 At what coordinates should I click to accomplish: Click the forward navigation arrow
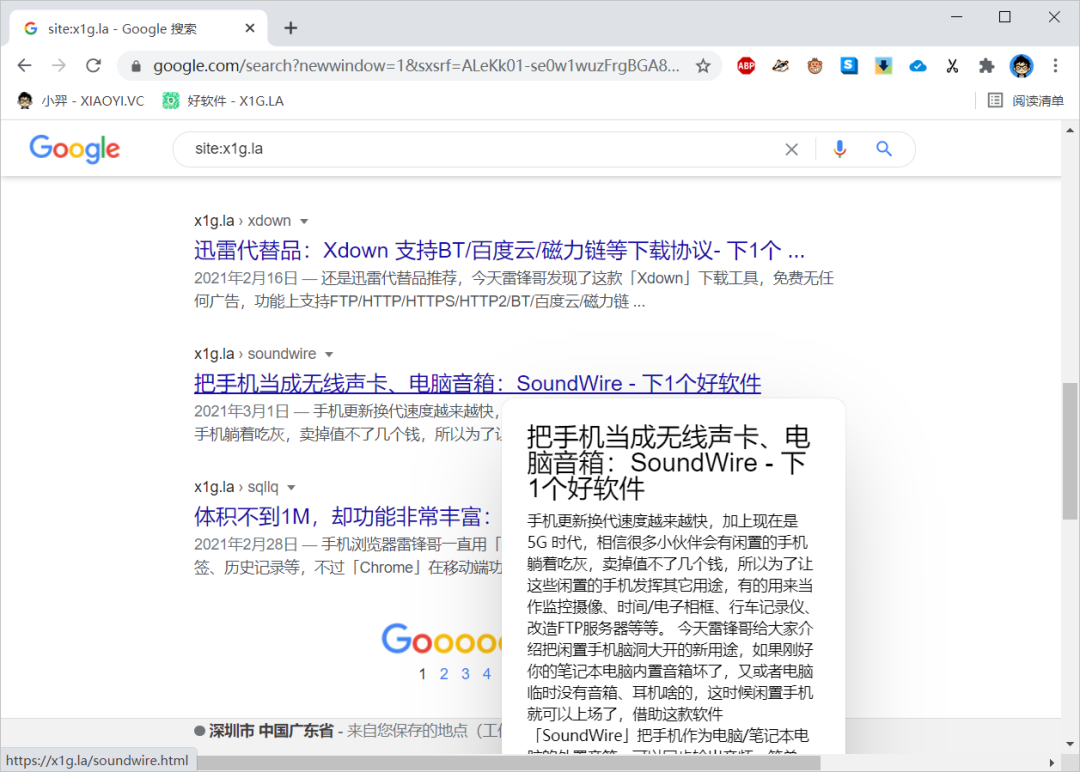pos(59,65)
